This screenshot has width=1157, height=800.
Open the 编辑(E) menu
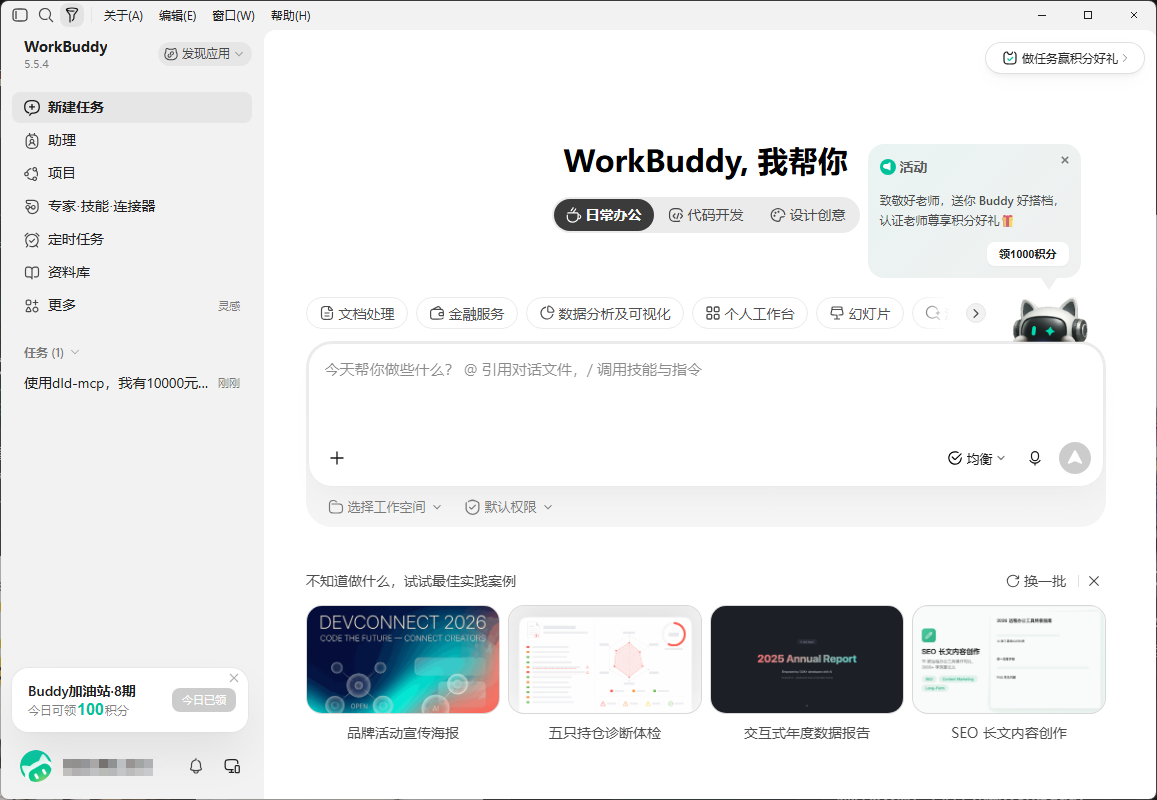pos(178,15)
